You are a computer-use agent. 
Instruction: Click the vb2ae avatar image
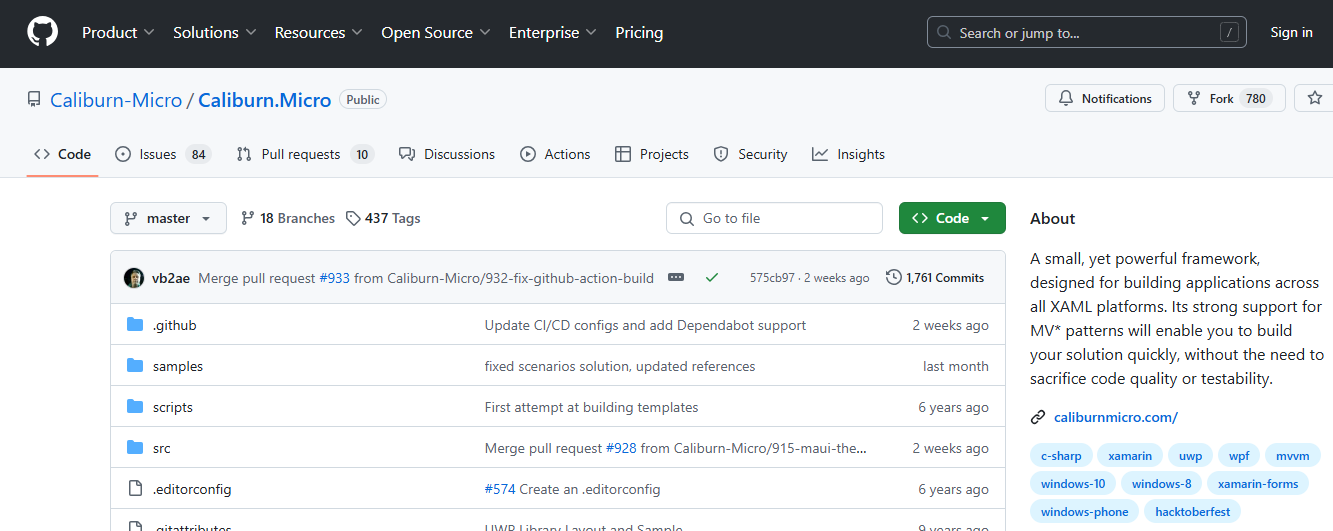click(x=134, y=278)
